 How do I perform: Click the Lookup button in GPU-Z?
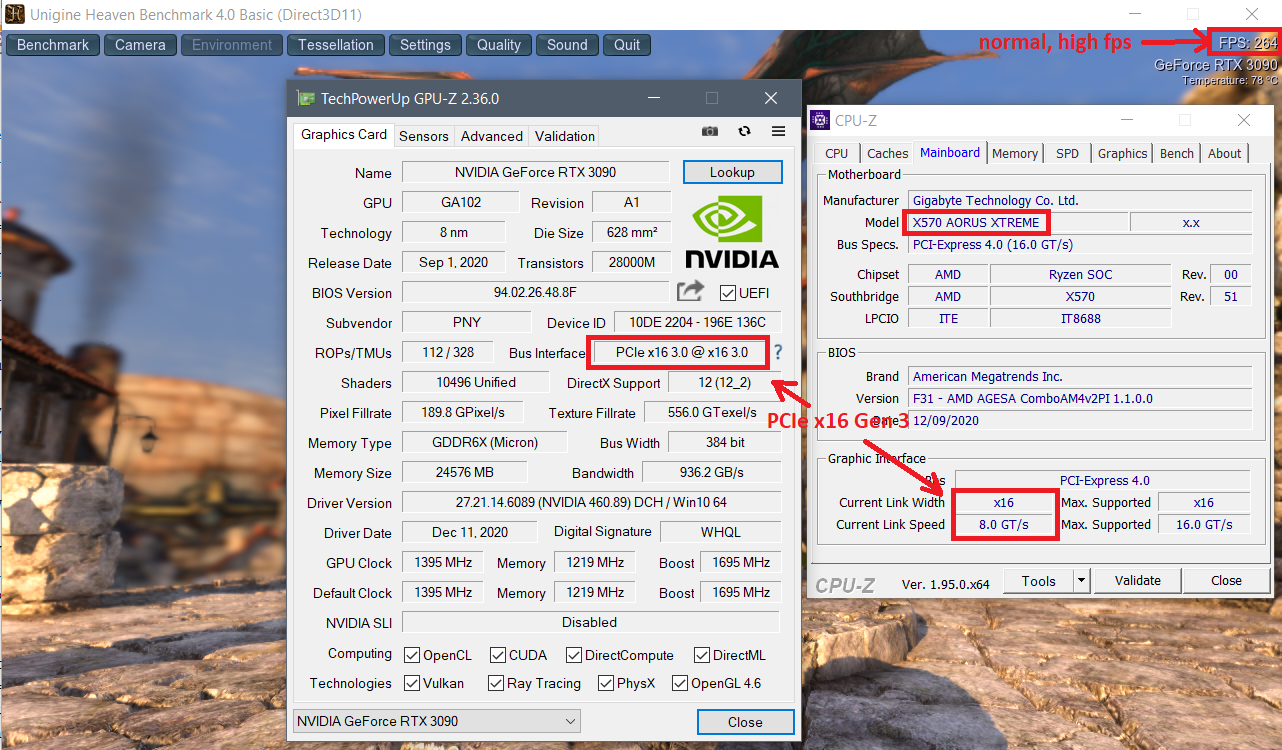coord(732,171)
